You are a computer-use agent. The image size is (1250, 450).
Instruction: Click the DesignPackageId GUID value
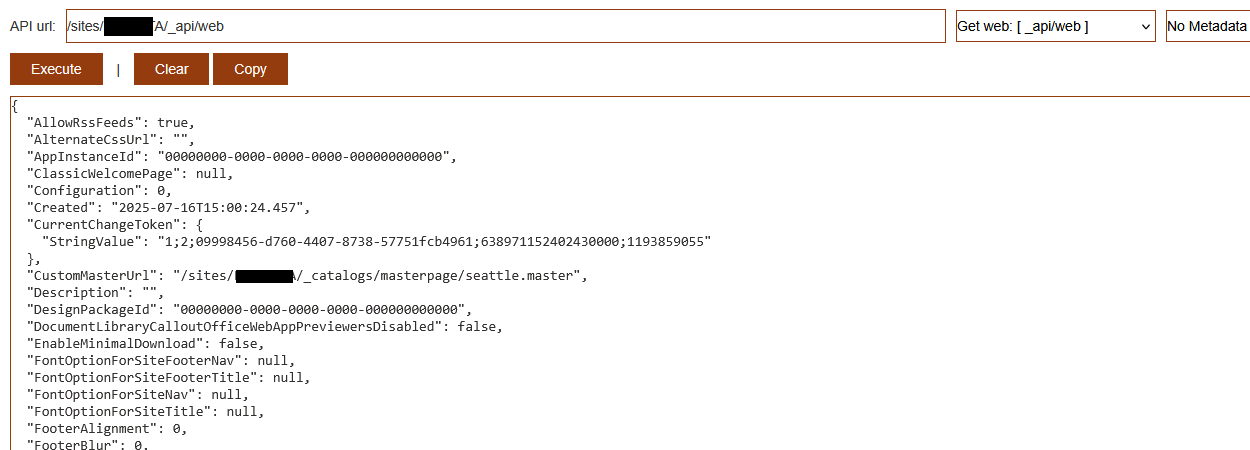point(319,310)
